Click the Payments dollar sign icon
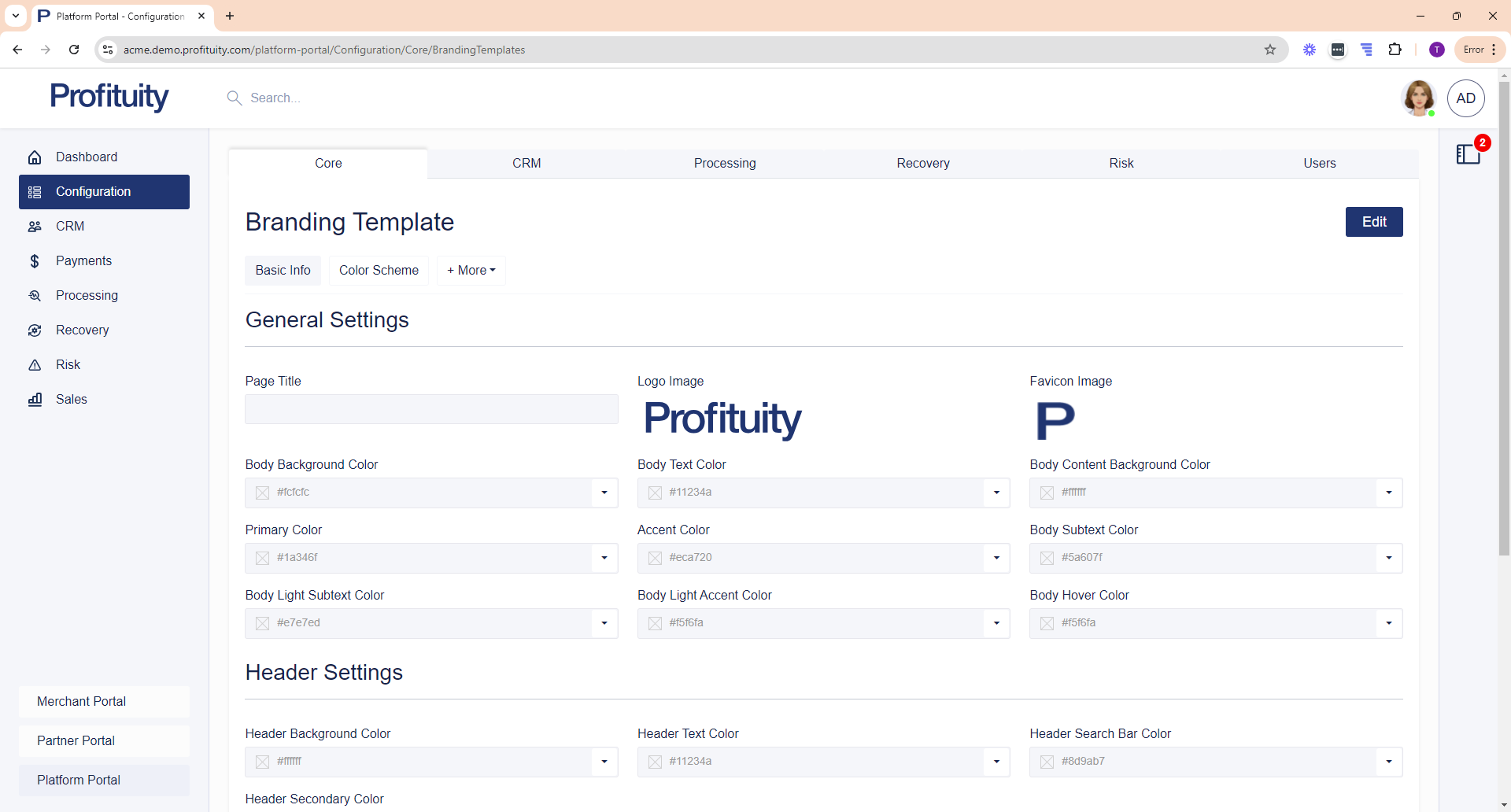The image size is (1511, 812). (35, 261)
